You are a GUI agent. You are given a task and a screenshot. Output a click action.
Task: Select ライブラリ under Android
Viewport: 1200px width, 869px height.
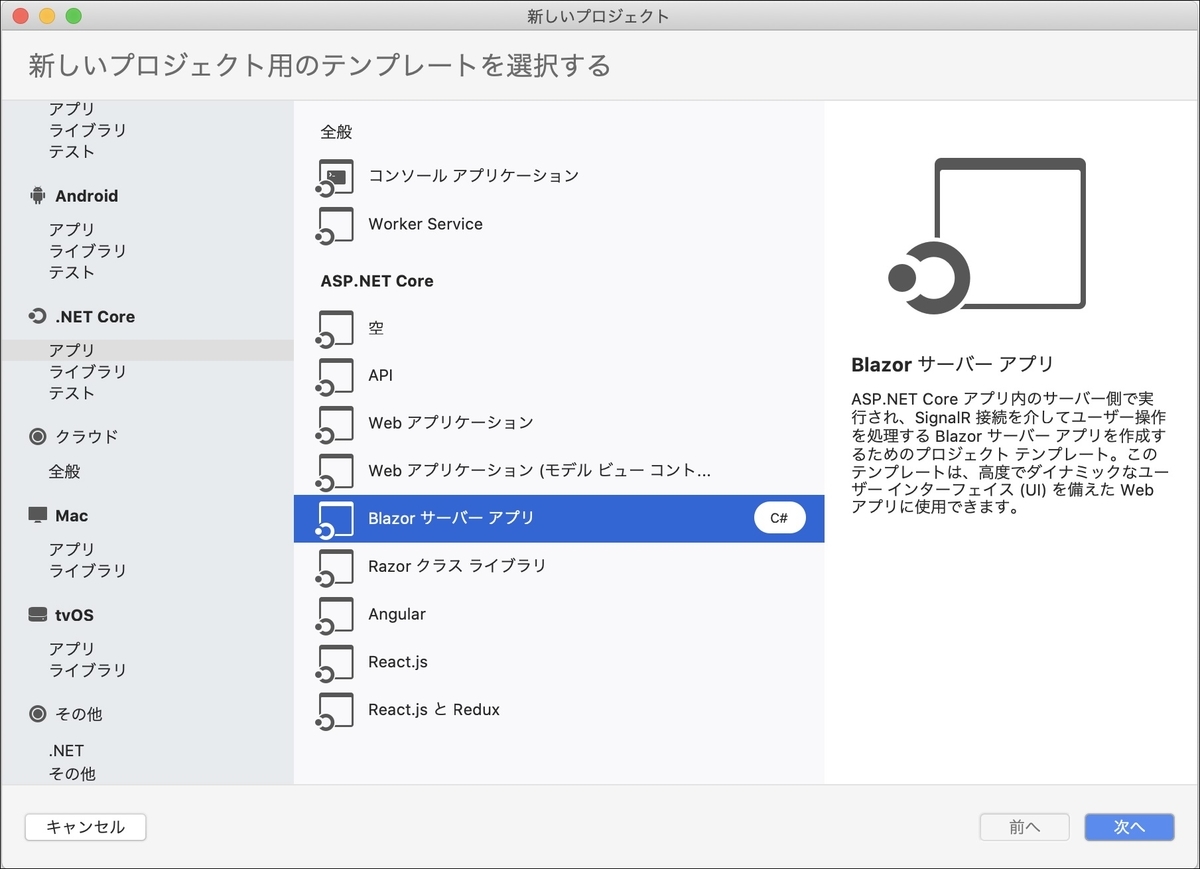(88, 251)
